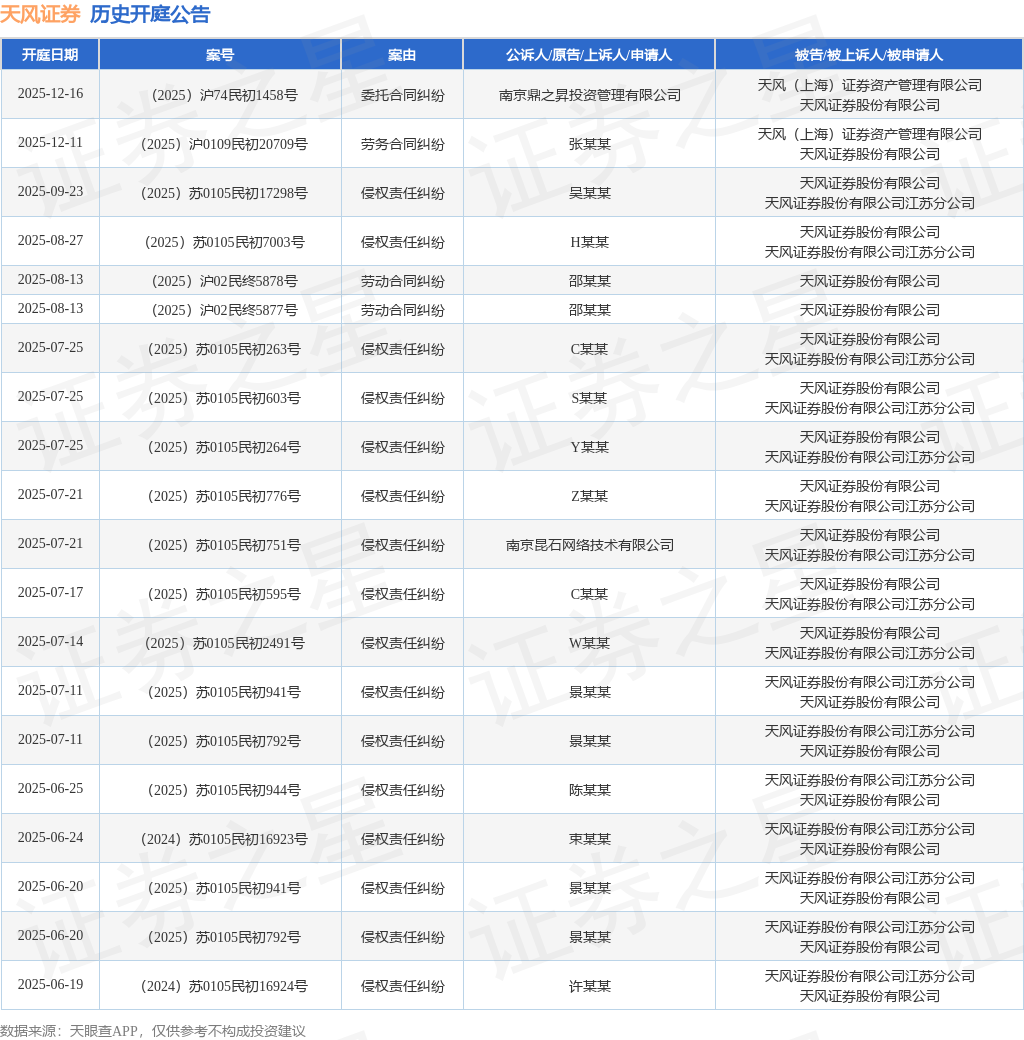Viewport: 1024px width, 1040px height.
Task: Click plaintiff Y某某
Action: (590, 447)
